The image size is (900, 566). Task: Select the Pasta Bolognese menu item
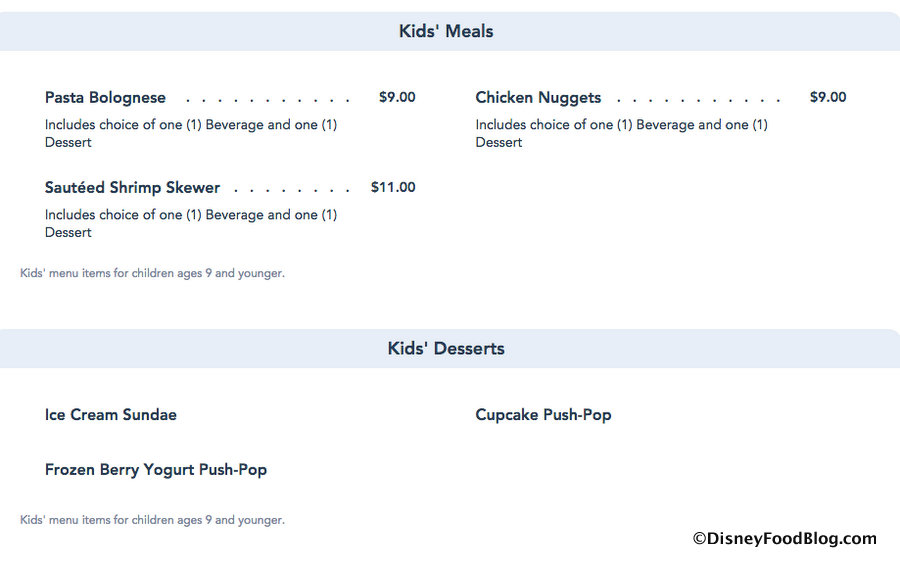coord(105,98)
